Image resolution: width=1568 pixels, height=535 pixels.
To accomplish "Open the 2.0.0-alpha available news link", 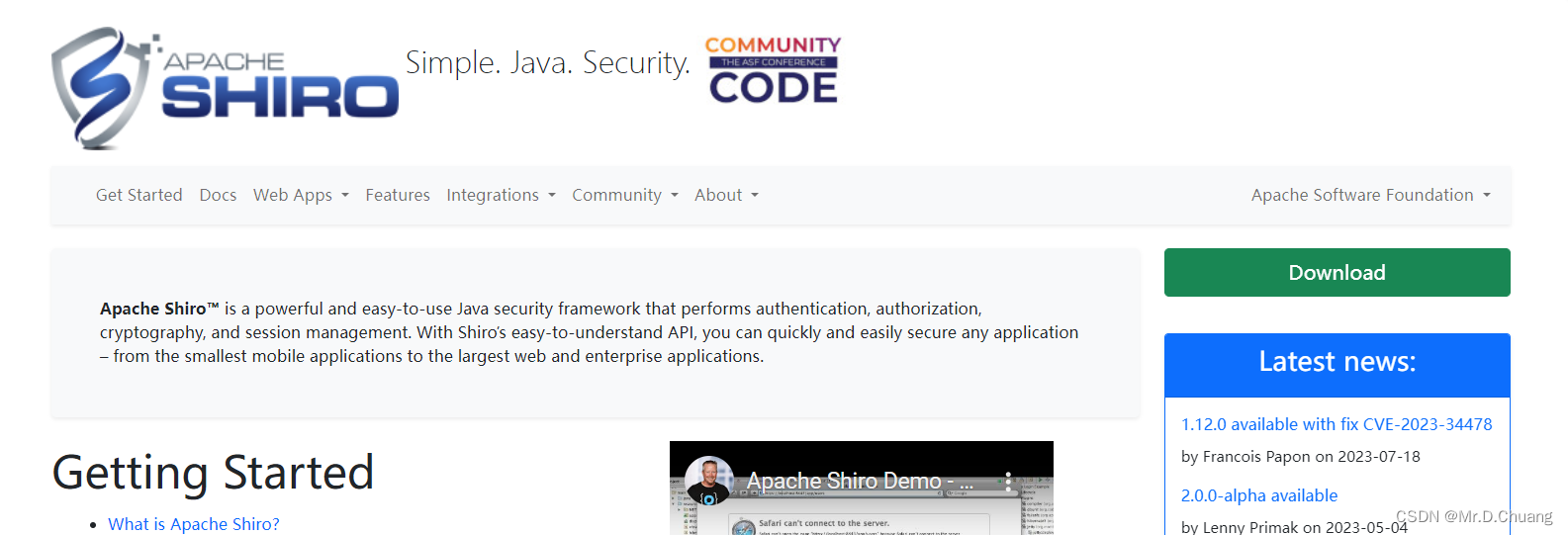I will tap(1259, 495).
